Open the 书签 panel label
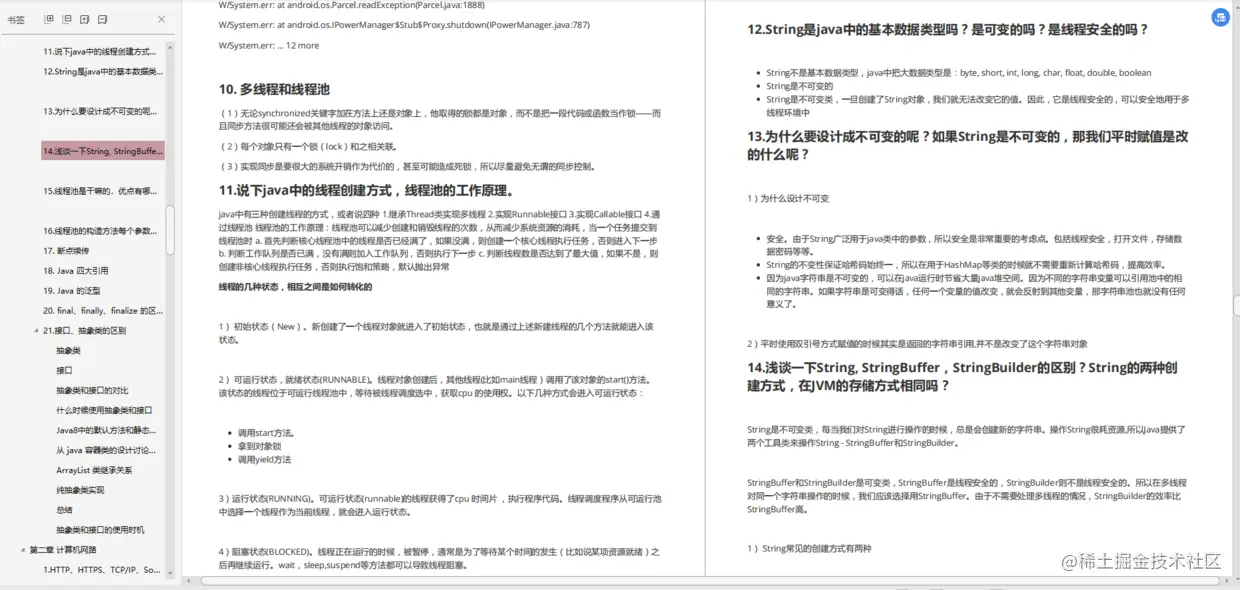Image resolution: width=1240 pixels, height=590 pixels. [x=16, y=19]
